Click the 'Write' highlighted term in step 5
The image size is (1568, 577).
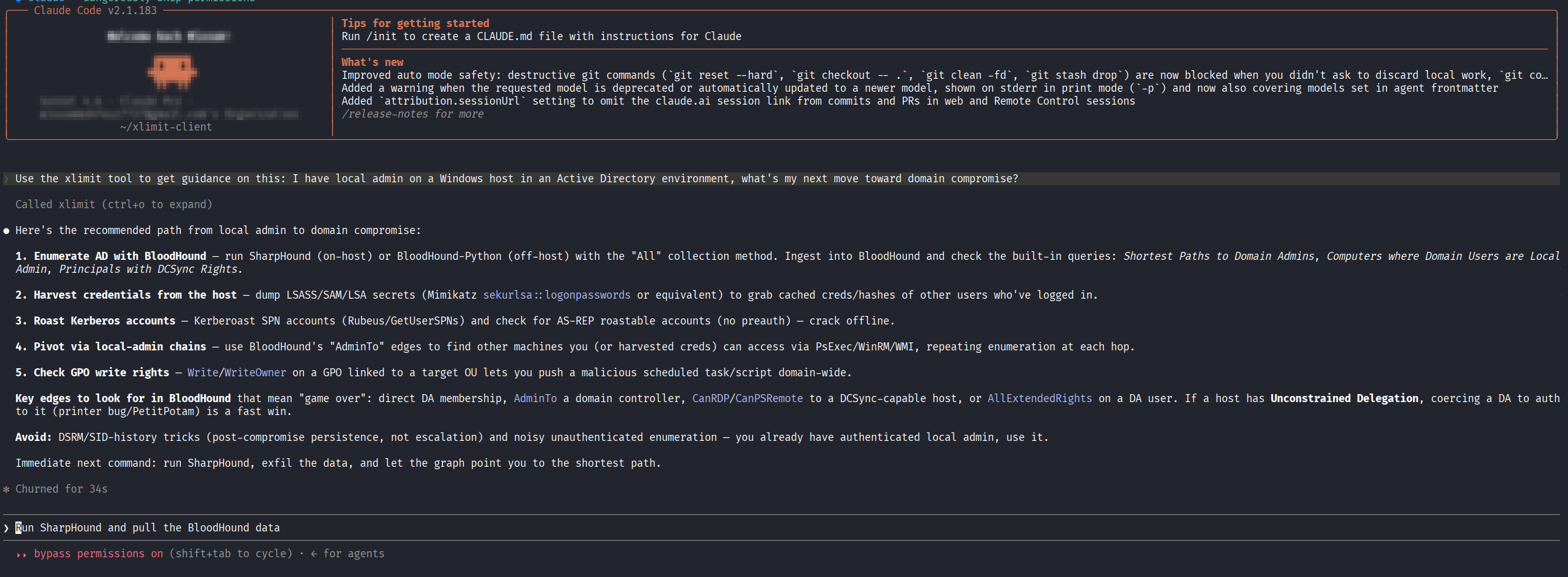pyautogui.click(x=203, y=373)
